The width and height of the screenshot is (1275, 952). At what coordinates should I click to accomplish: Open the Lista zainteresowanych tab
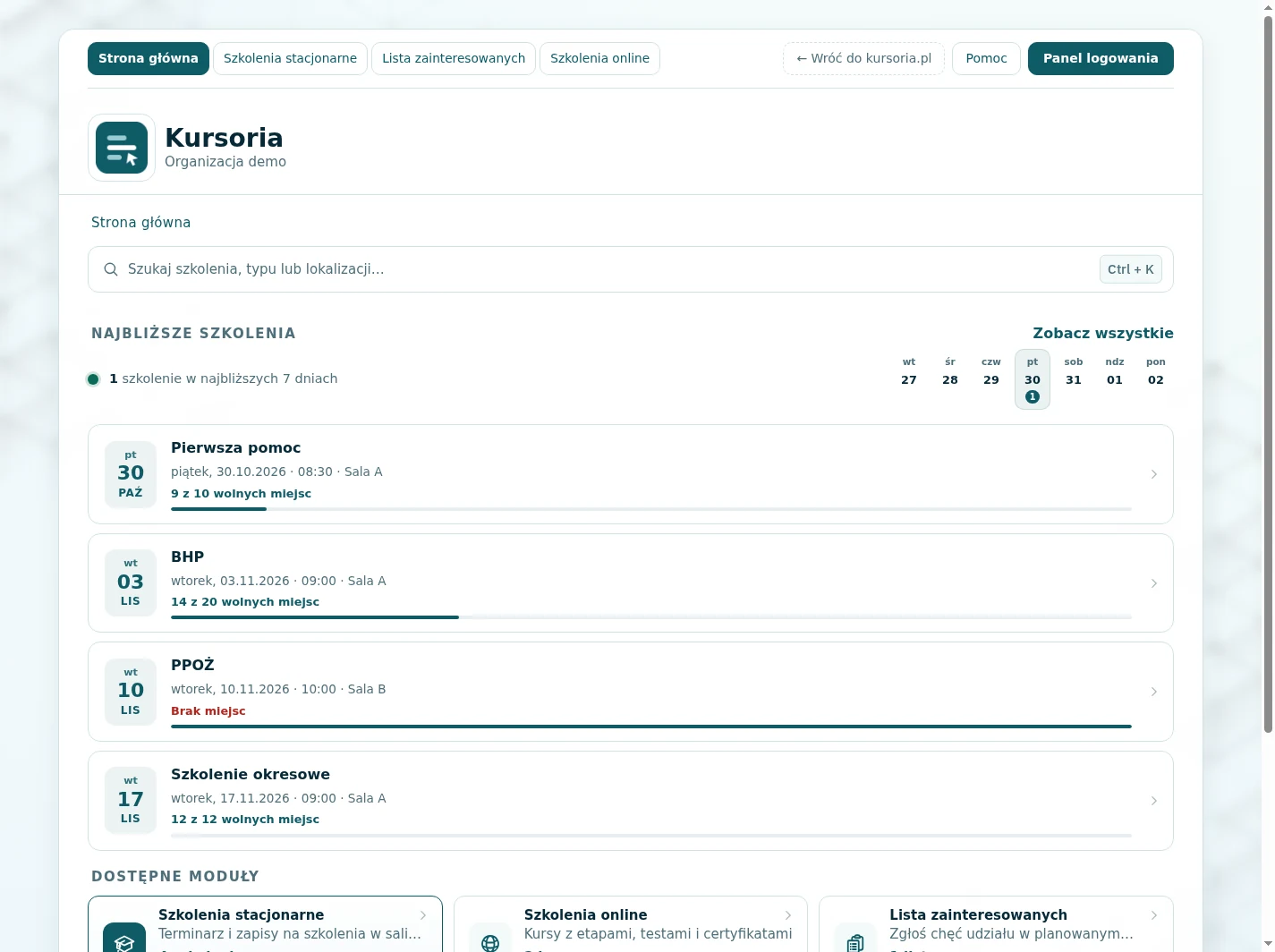(454, 58)
